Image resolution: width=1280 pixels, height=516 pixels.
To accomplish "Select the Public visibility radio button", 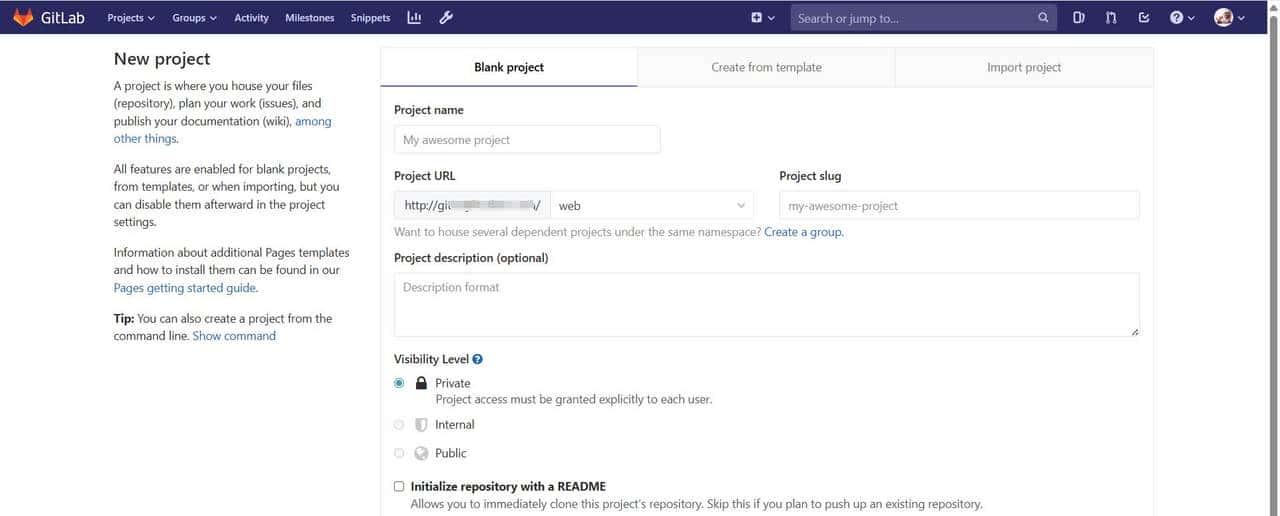I will click(399, 453).
